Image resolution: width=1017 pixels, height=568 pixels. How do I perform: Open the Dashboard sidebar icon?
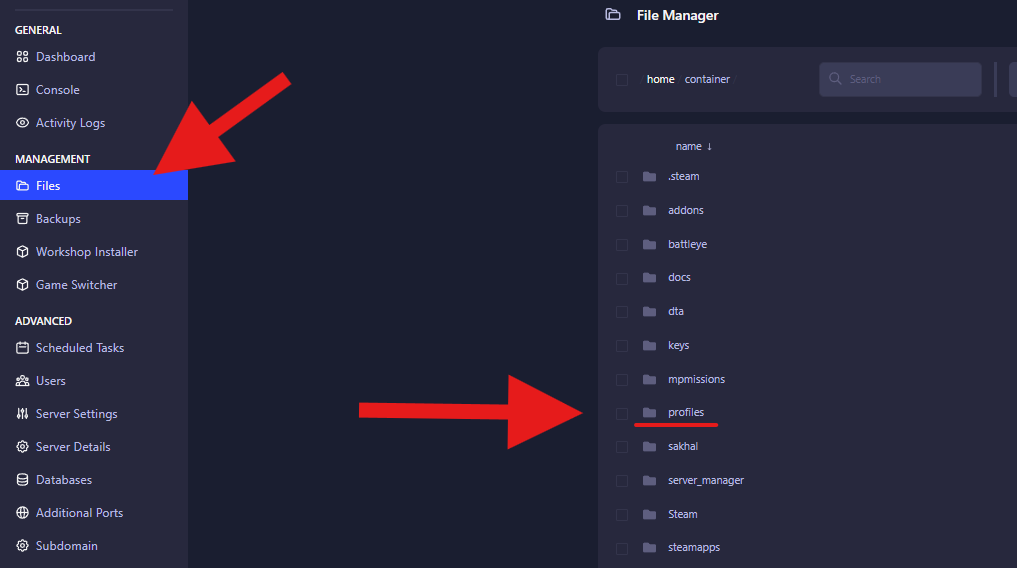(x=23, y=57)
